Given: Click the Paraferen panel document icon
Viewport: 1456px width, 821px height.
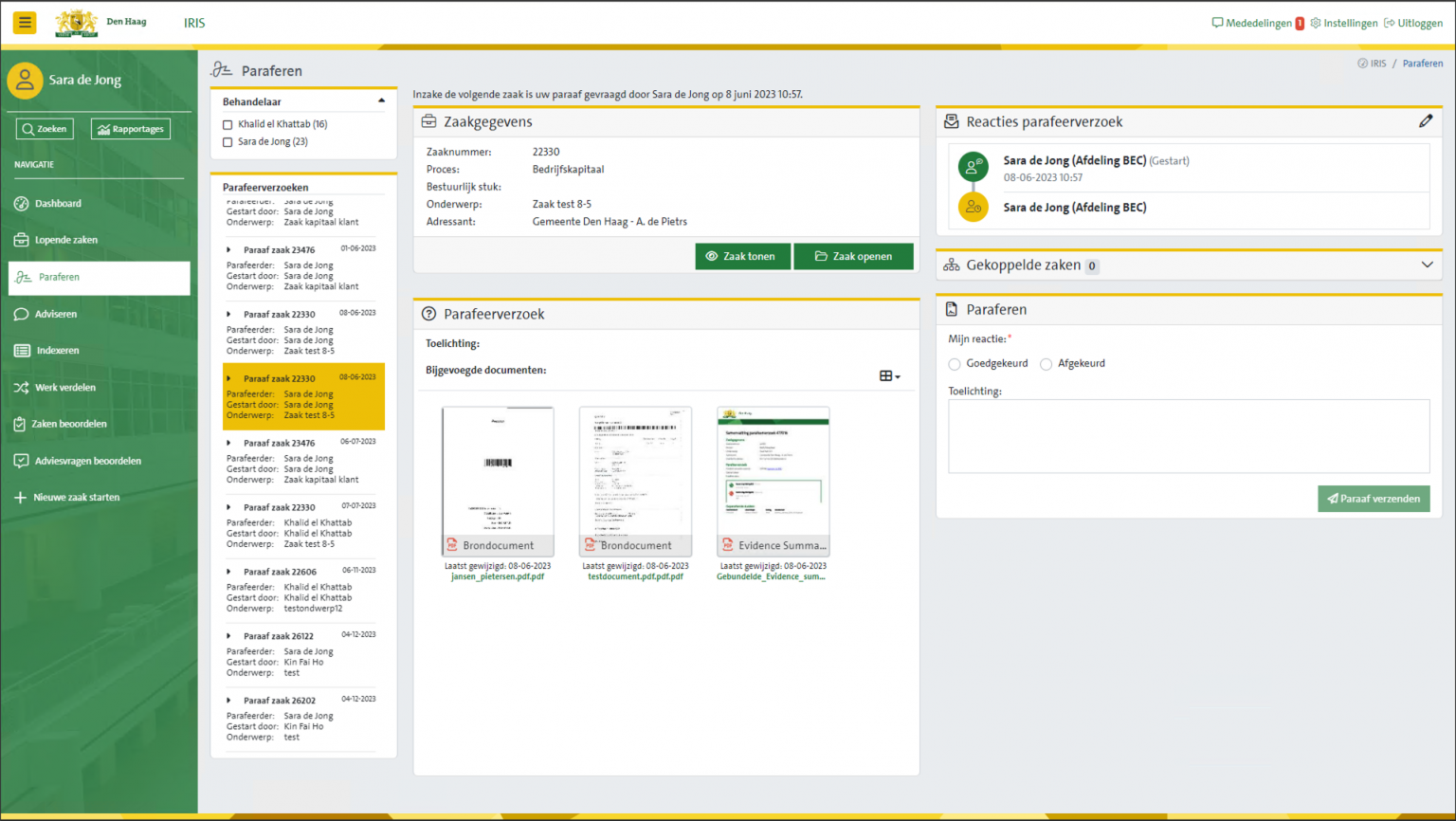Looking at the screenshot, I should (x=952, y=310).
